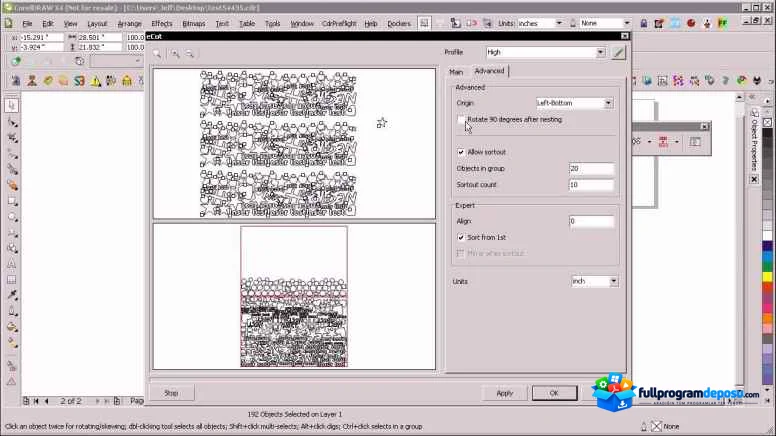Select the Rectangle tool in the toolbox
This screenshot has height=436, width=776.
click(12, 201)
